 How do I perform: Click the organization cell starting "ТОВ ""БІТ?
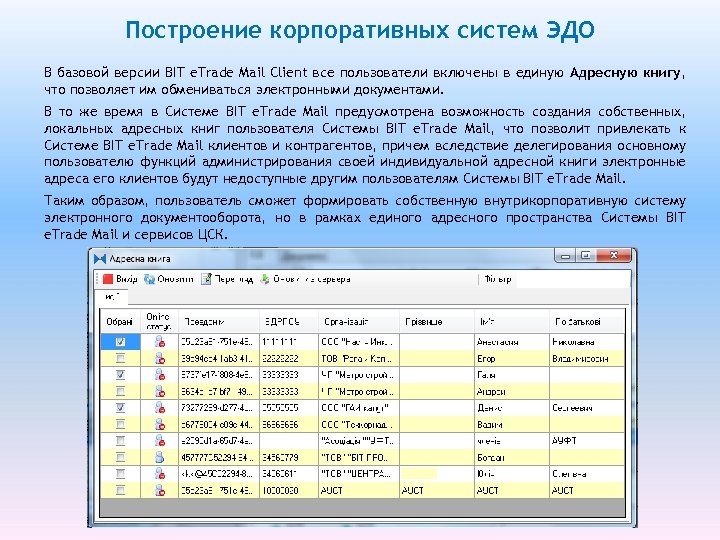coord(359,457)
